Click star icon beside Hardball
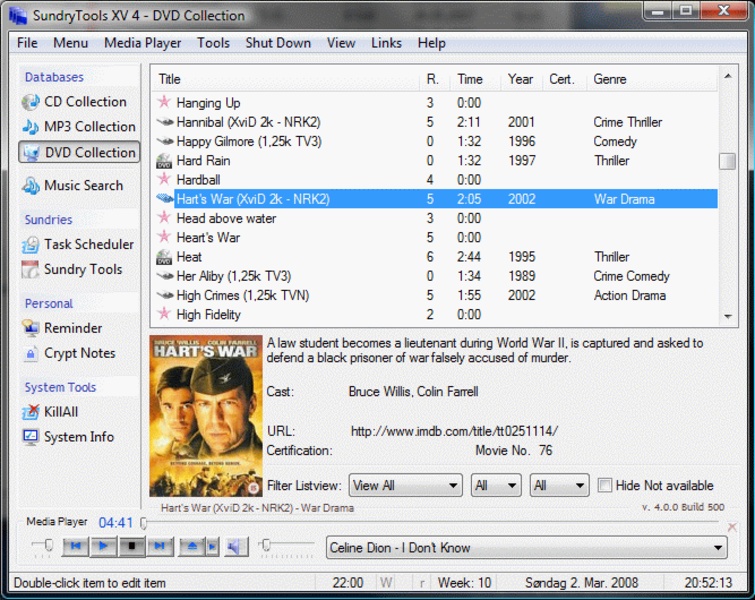Image resolution: width=755 pixels, height=600 pixels. pyautogui.click(x=164, y=179)
